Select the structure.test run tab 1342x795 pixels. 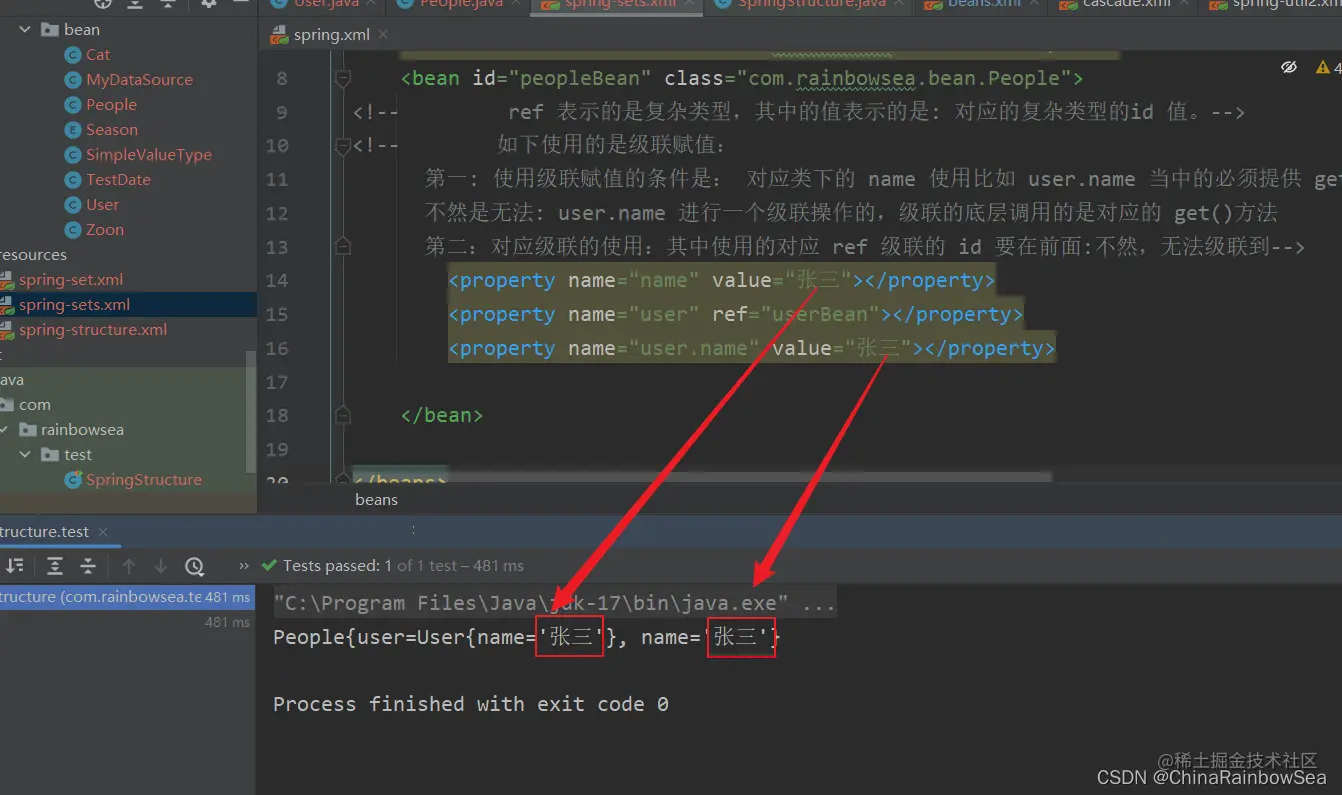45,532
